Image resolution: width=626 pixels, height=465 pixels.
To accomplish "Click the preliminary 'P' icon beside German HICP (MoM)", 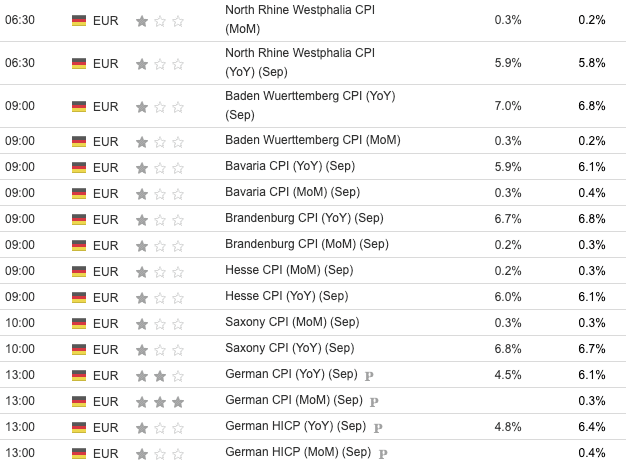I will (383, 453).
